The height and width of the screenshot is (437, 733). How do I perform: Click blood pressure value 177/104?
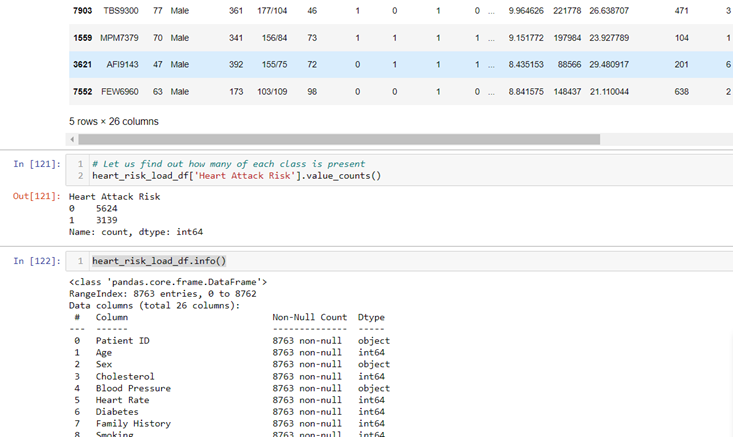click(x=272, y=11)
